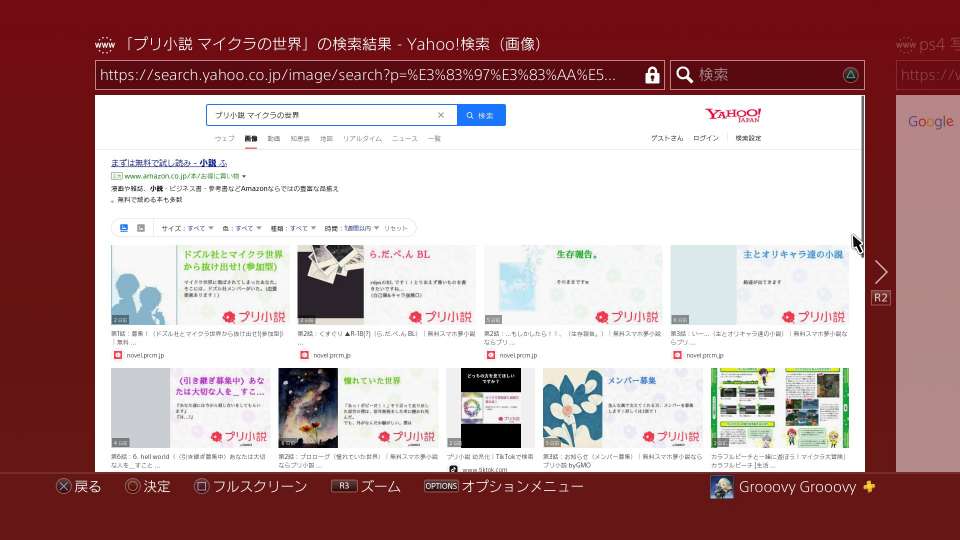Switch to the リアルタイム search tab
Screen dimensions: 960x540
click(362, 139)
